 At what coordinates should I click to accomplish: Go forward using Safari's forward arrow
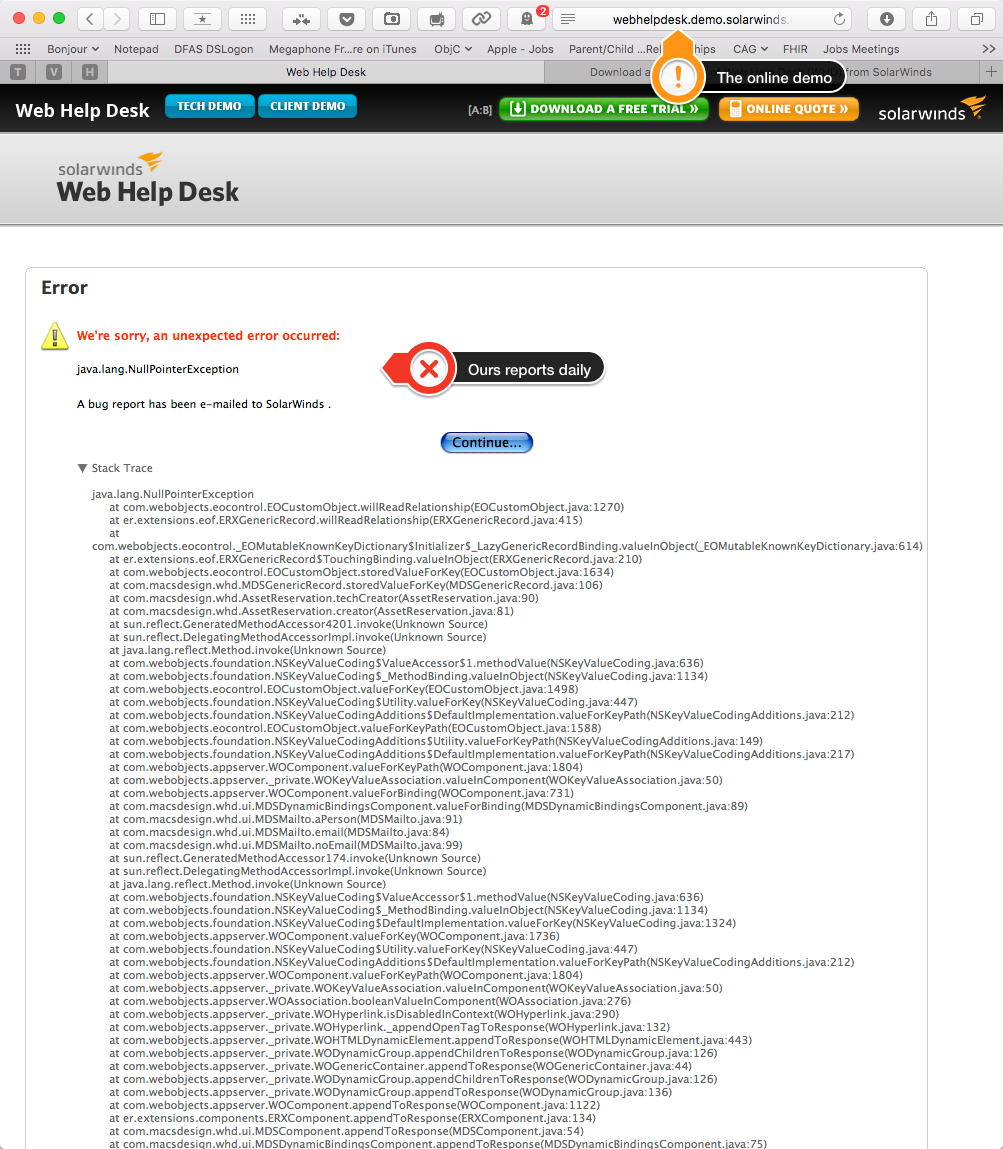point(116,19)
